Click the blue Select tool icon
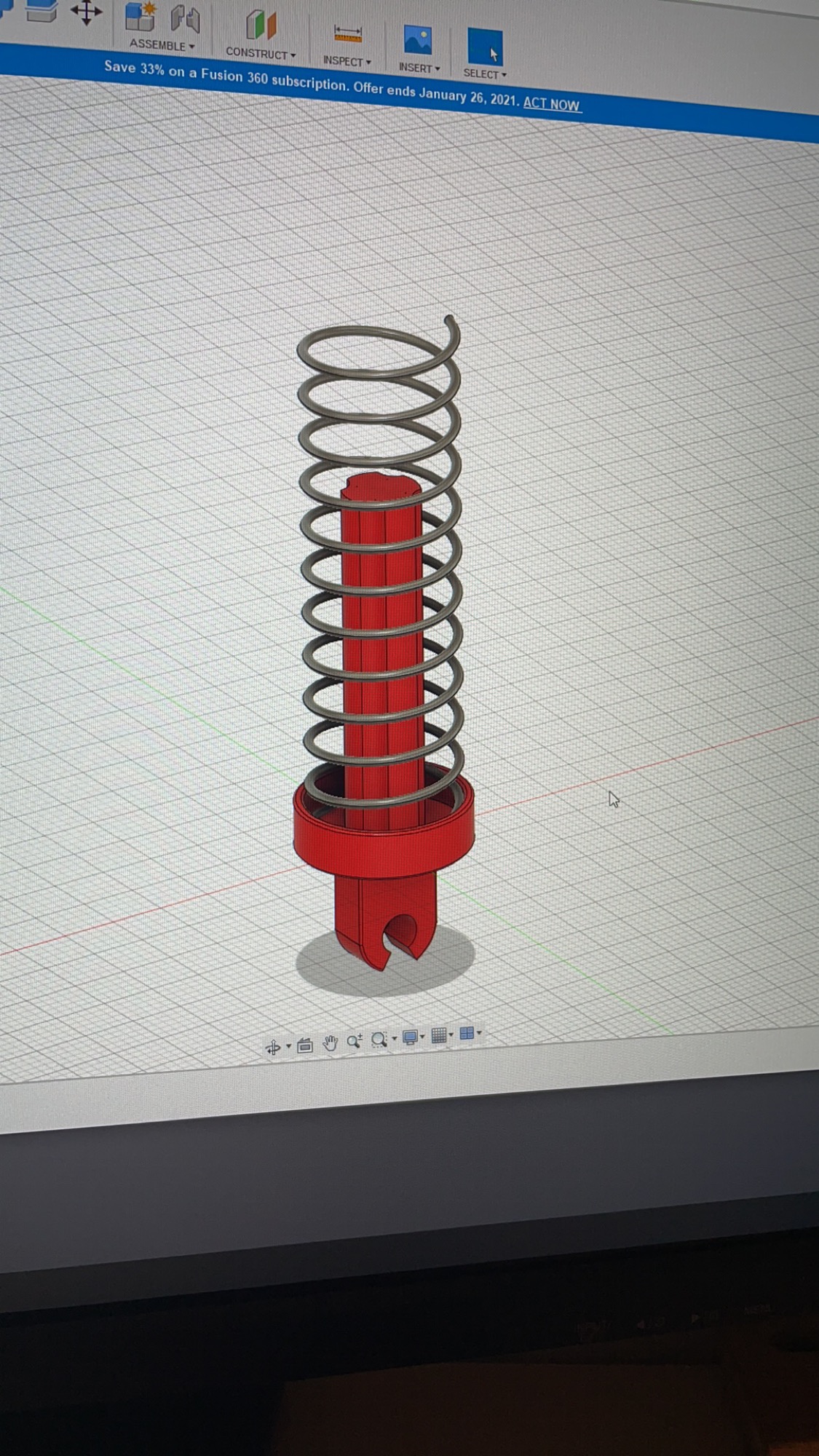The width and height of the screenshot is (819, 1456). pos(485,47)
